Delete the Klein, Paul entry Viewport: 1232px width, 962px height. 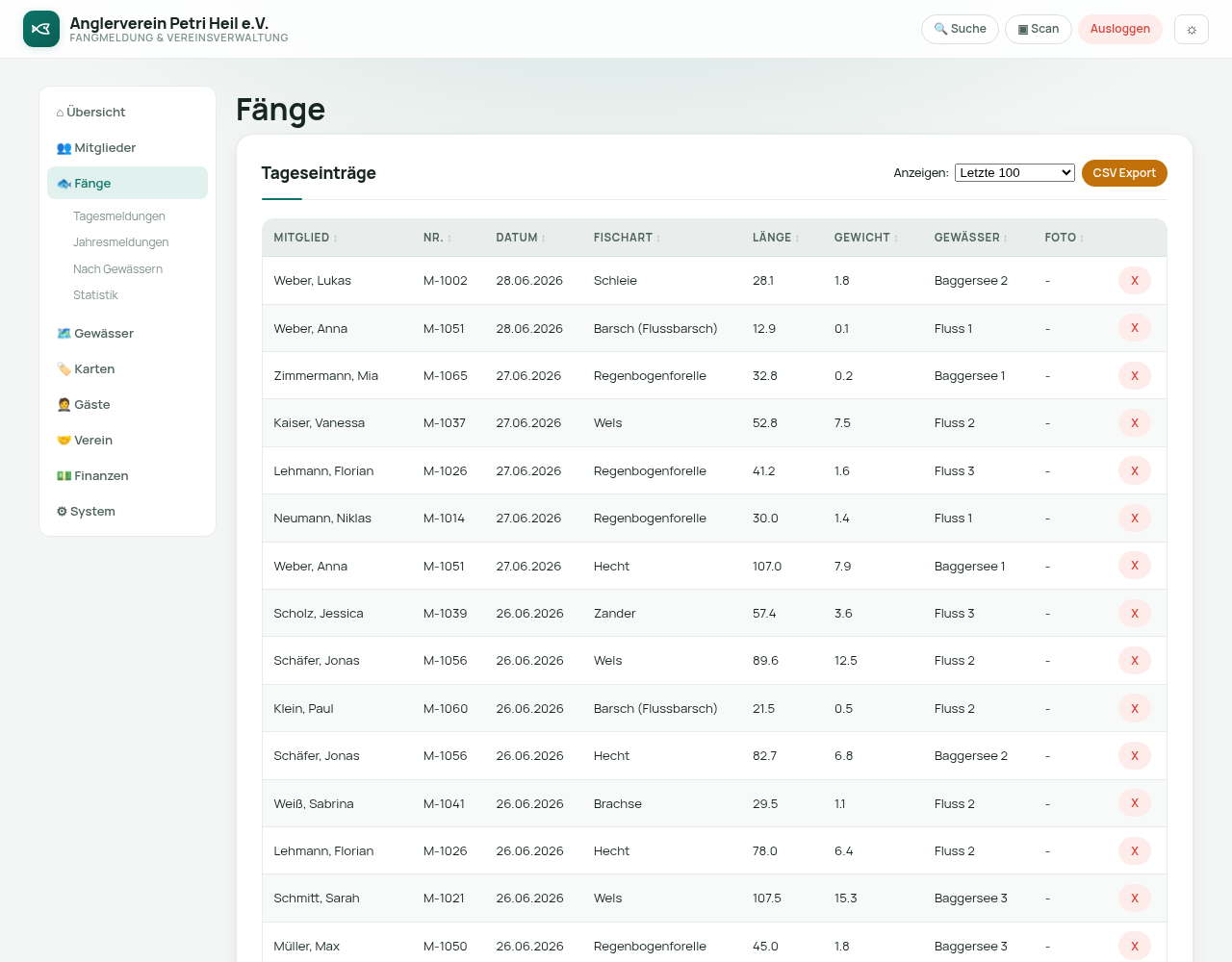tap(1135, 709)
